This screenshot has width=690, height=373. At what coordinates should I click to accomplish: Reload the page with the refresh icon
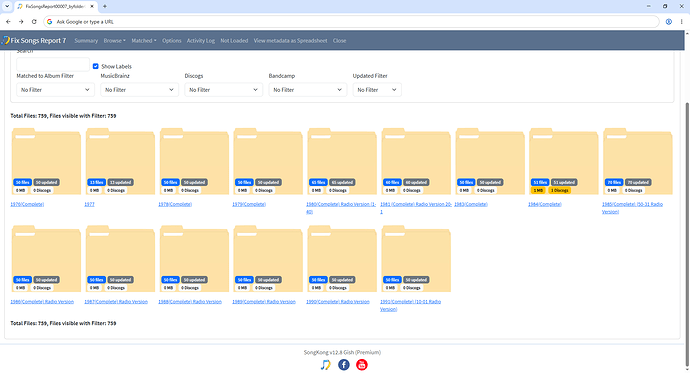pos(34,22)
